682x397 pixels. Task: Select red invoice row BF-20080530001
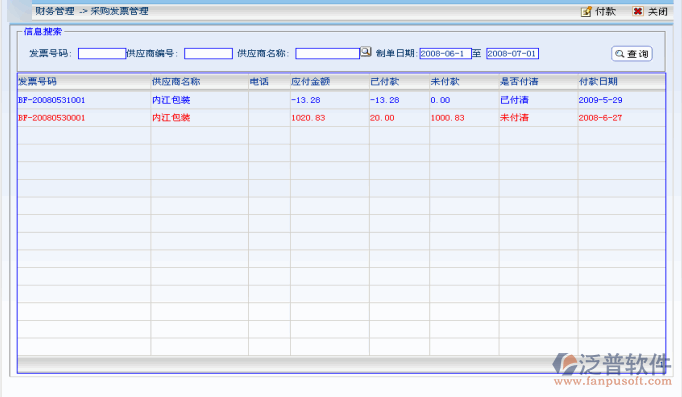click(341, 118)
